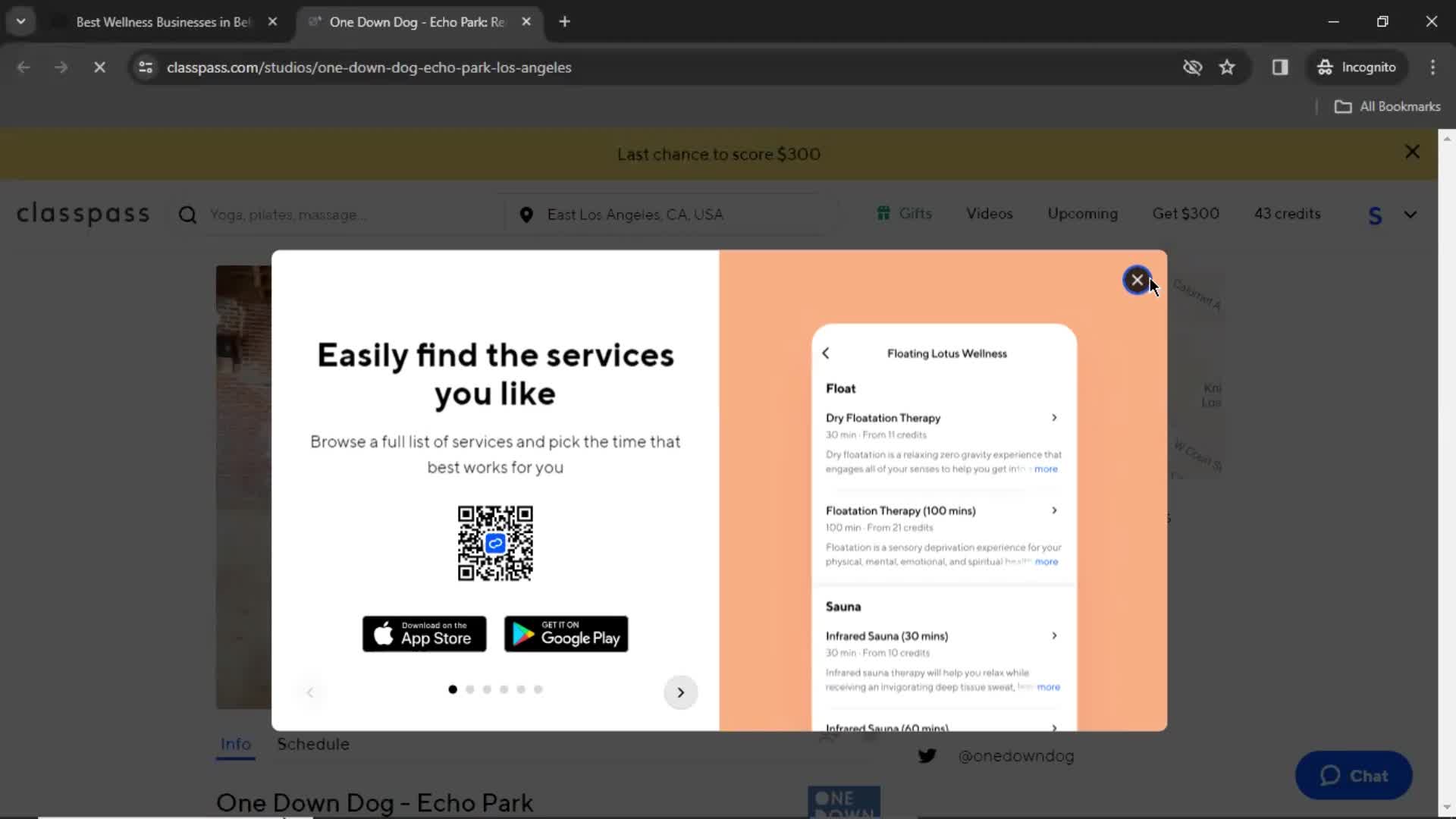Click the QR code image to scan
Viewport: 1456px width, 819px height.
pos(495,542)
